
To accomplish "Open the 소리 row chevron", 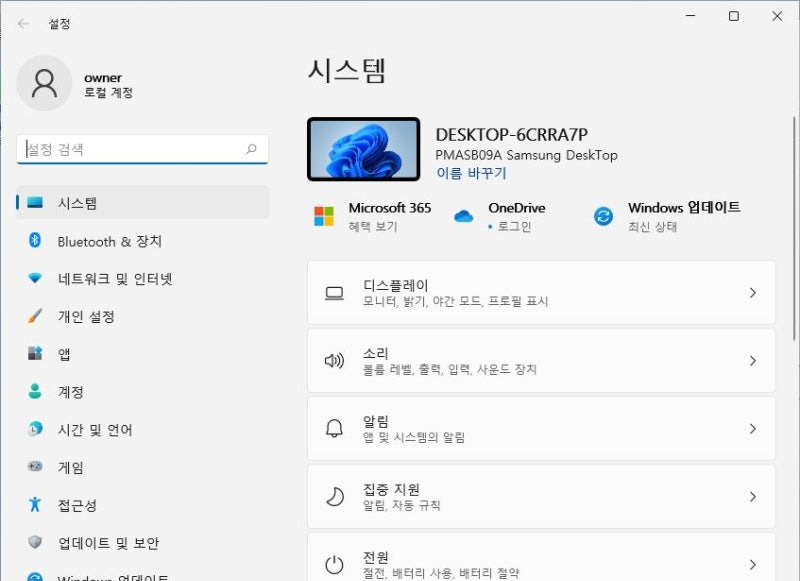I will coord(753,361).
